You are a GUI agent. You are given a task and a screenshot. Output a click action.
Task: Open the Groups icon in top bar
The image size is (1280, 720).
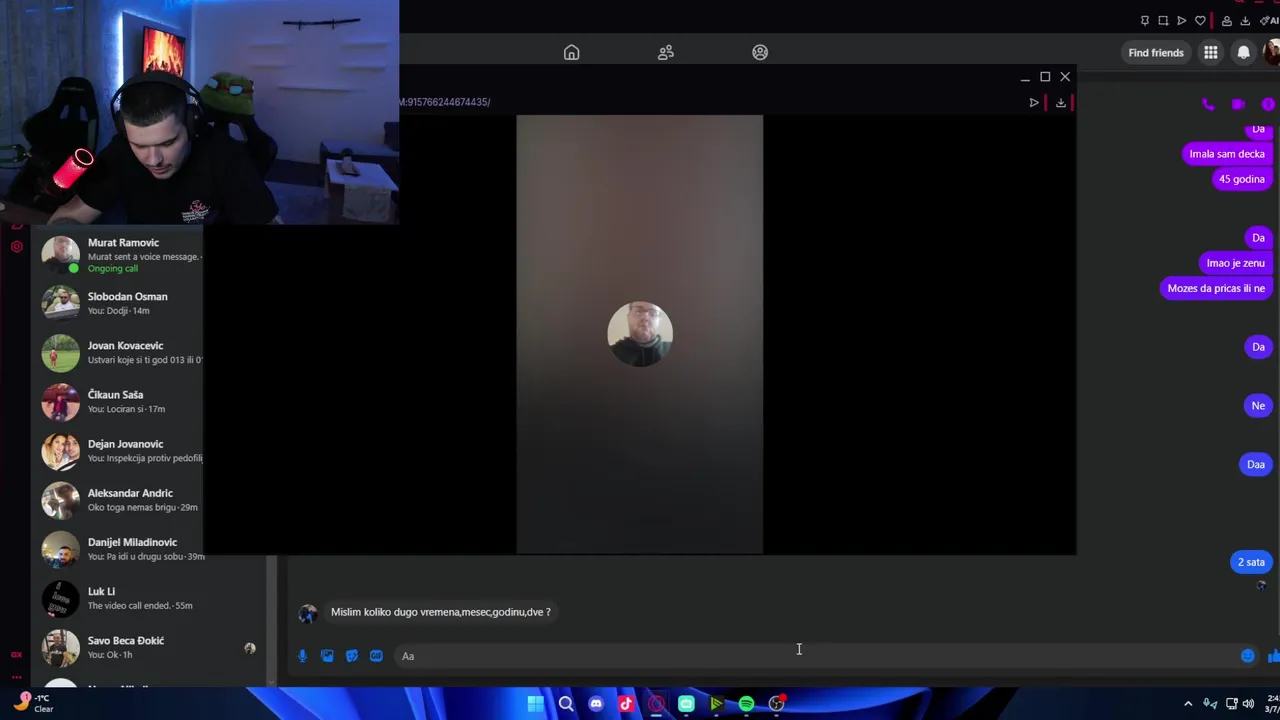pyautogui.click(x=760, y=52)
